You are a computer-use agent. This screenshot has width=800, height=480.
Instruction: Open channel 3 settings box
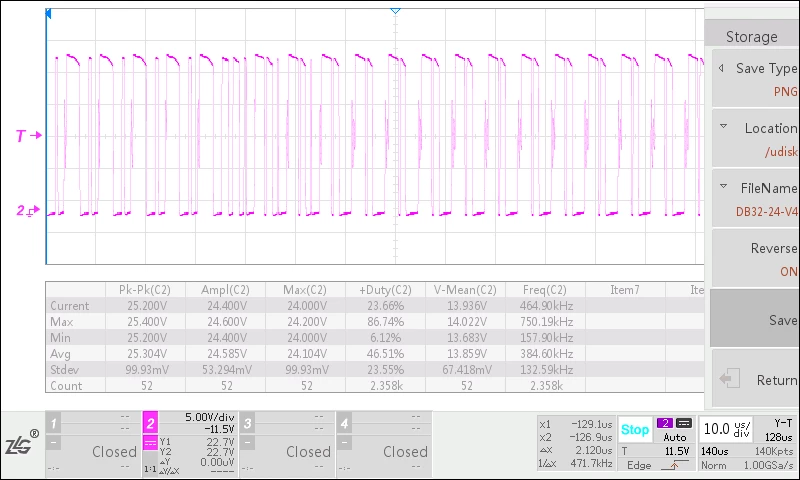point(287,444)
